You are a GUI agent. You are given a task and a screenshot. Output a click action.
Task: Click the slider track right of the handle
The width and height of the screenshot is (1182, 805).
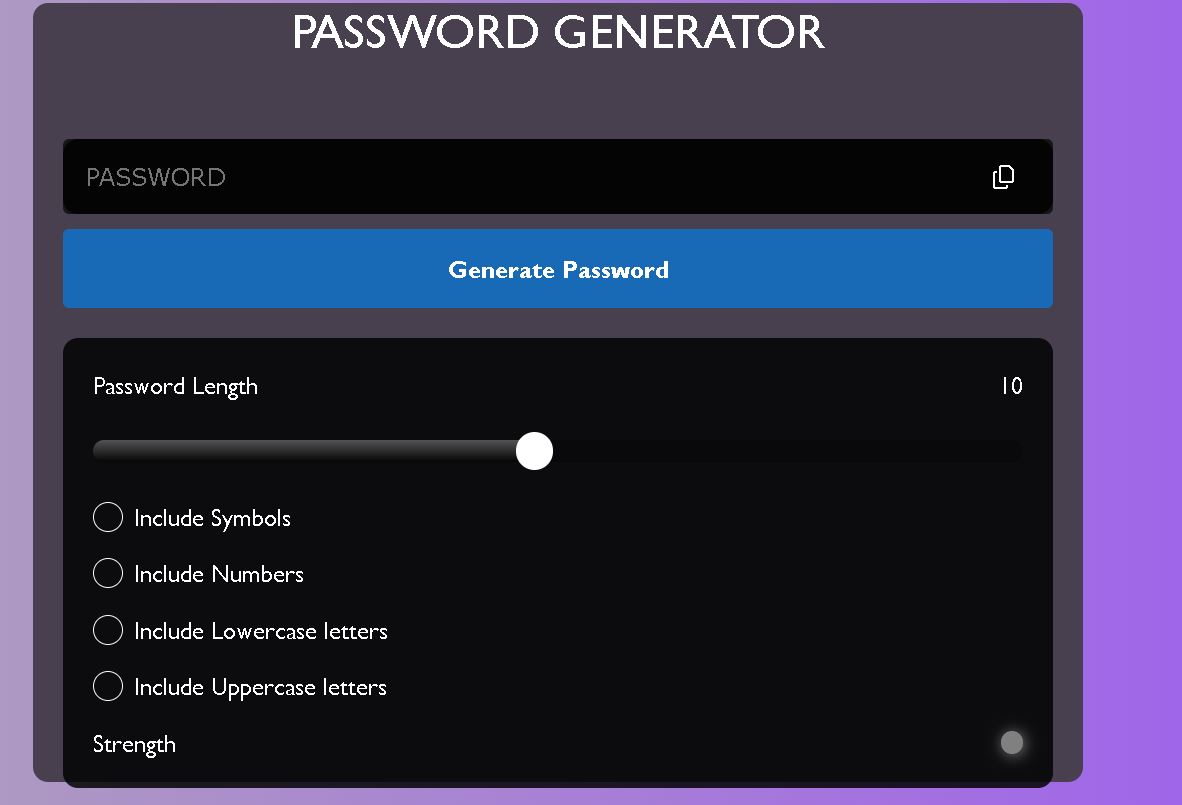[788, 451]
